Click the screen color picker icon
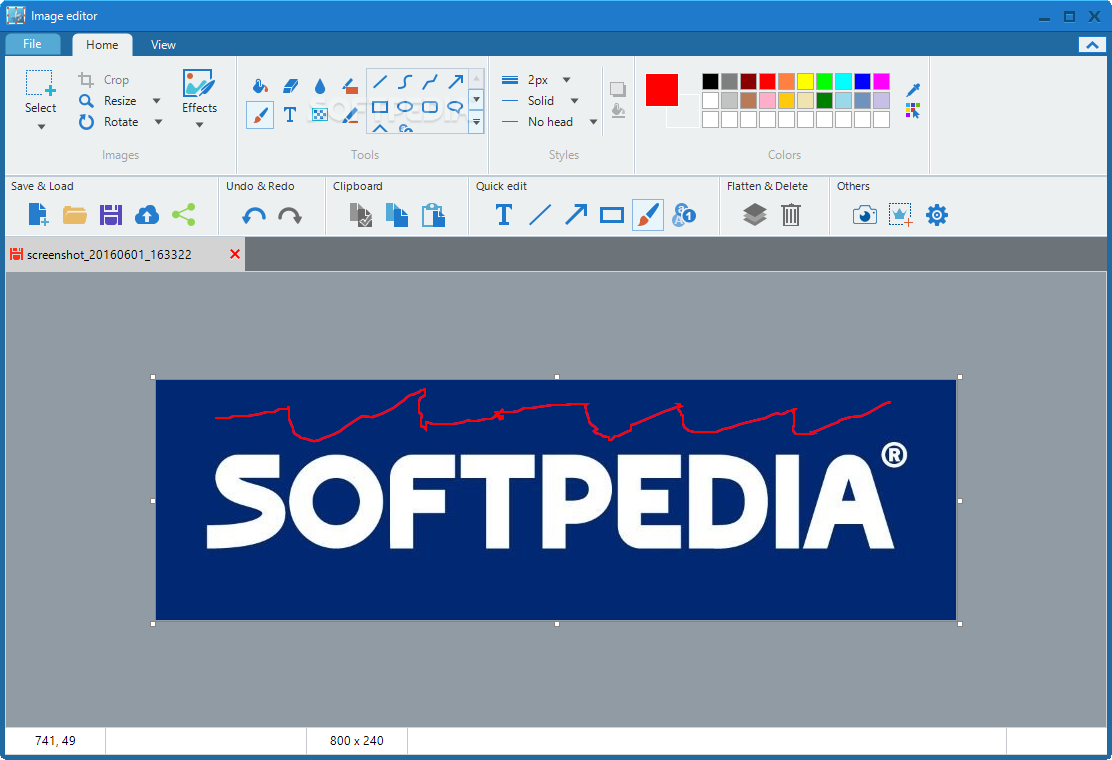The height and width of the screenshot is (760, 1112). (x=913, y=111)
